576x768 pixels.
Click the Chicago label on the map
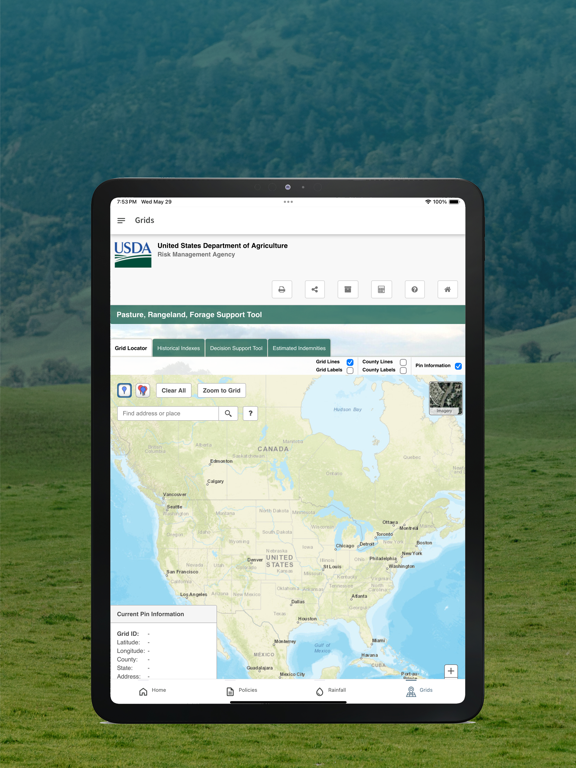coord(345,546)
